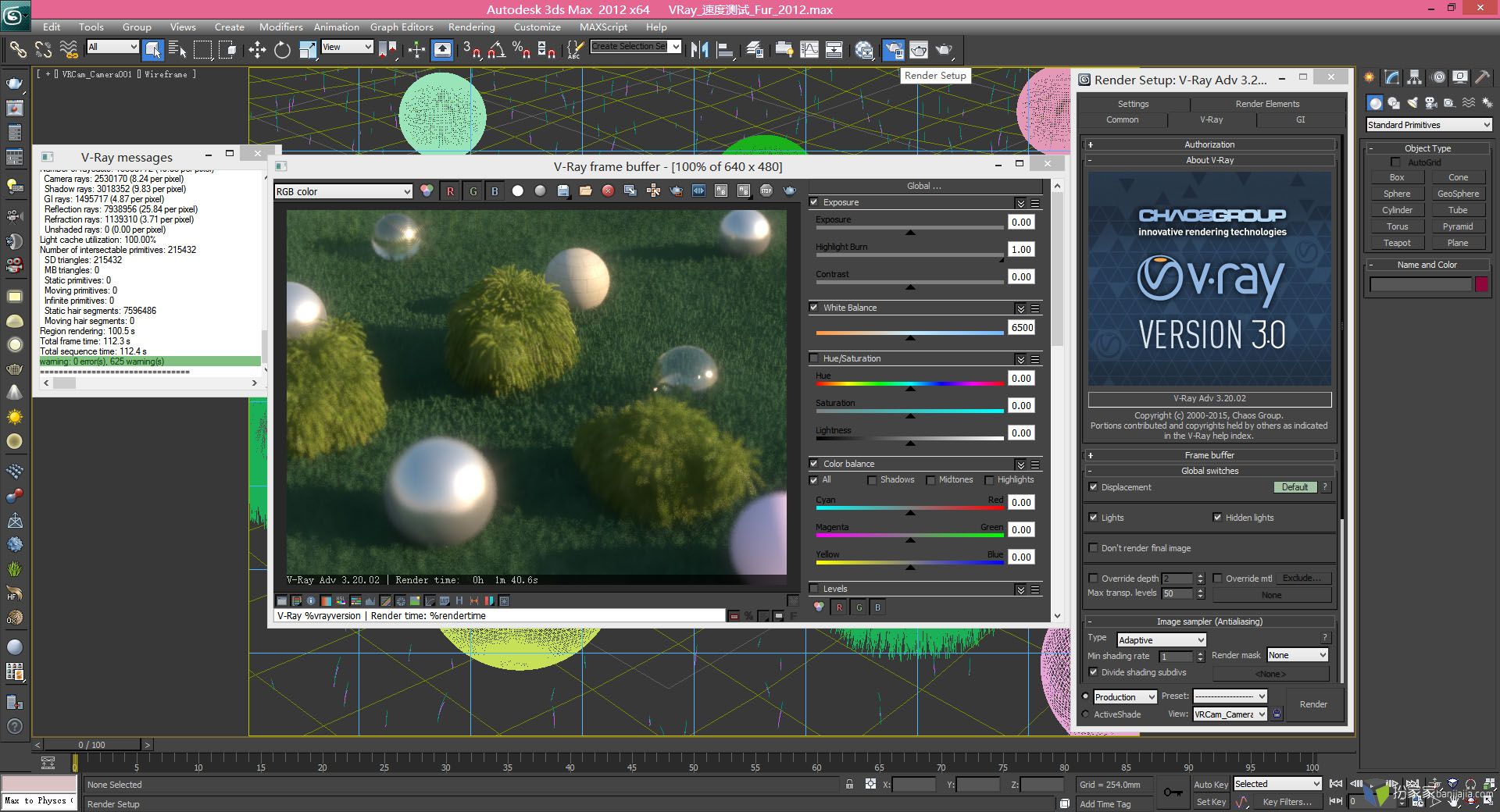Click the Exposure value input field
Viewport: 1500px width, 812px height.
[x=1021, y=223]
